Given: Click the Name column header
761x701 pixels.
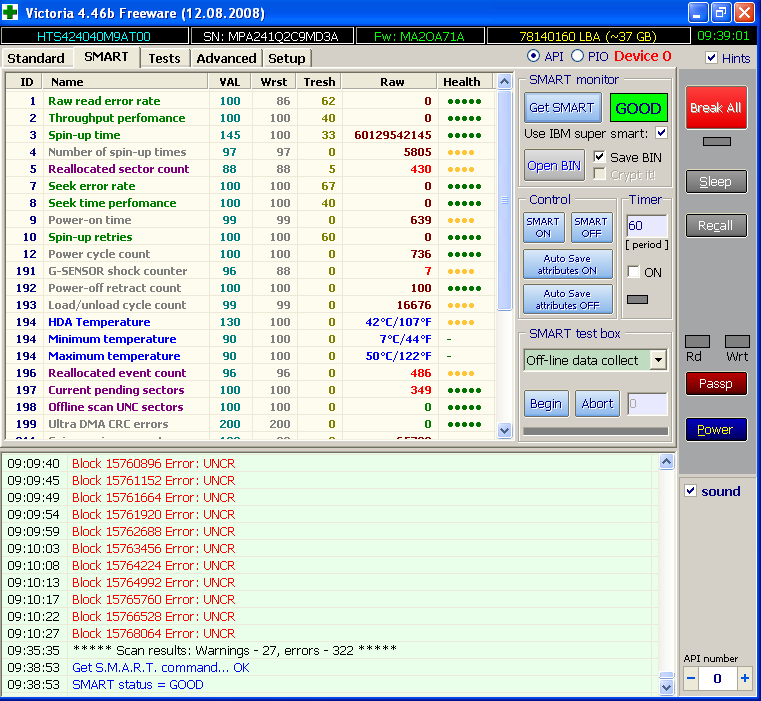Looking at the screenshot, I should 126,82.
